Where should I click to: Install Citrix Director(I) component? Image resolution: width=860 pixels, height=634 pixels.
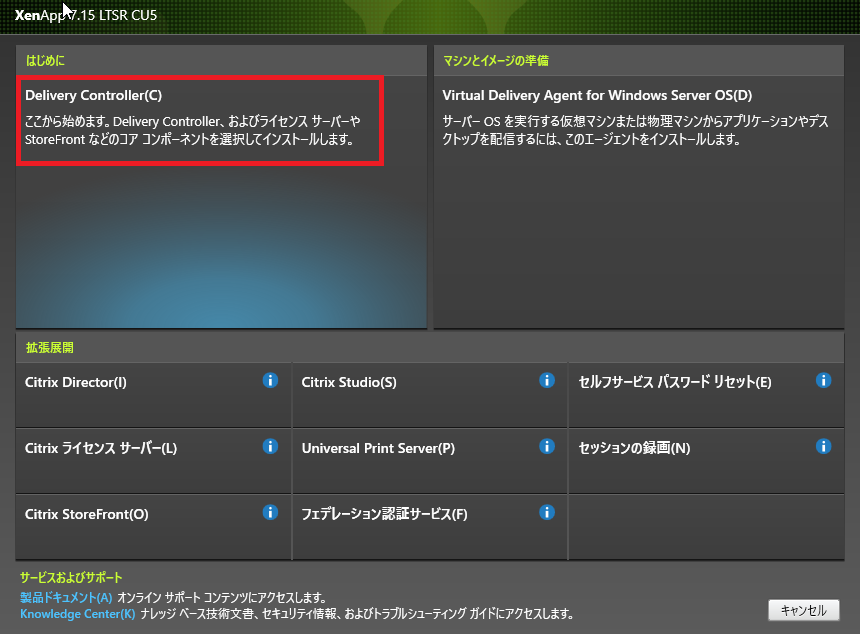coord(76,383)
